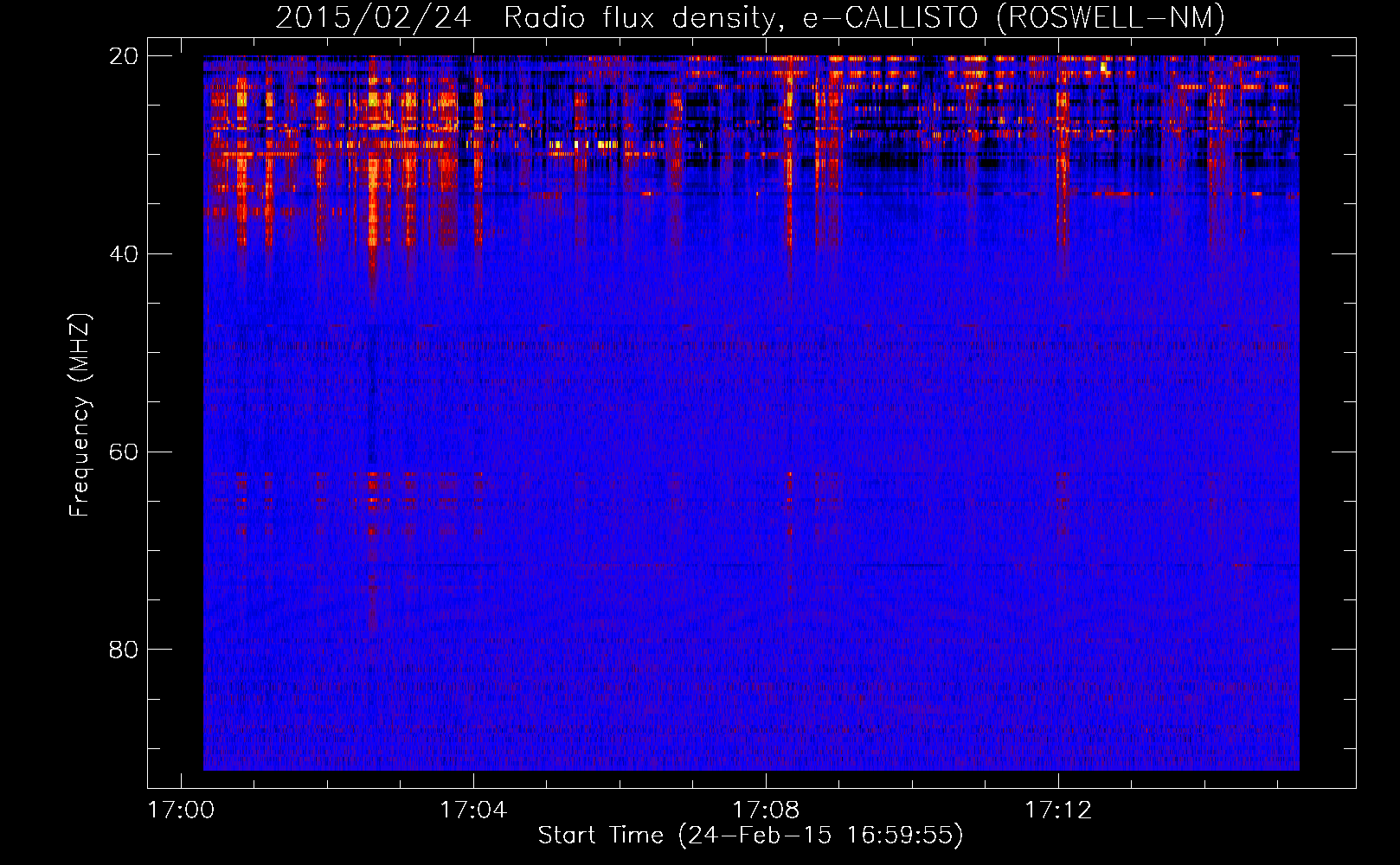Click the 60 MHz frequency tick label
This screenshot has height=865, width=1400.
[124, 452]
